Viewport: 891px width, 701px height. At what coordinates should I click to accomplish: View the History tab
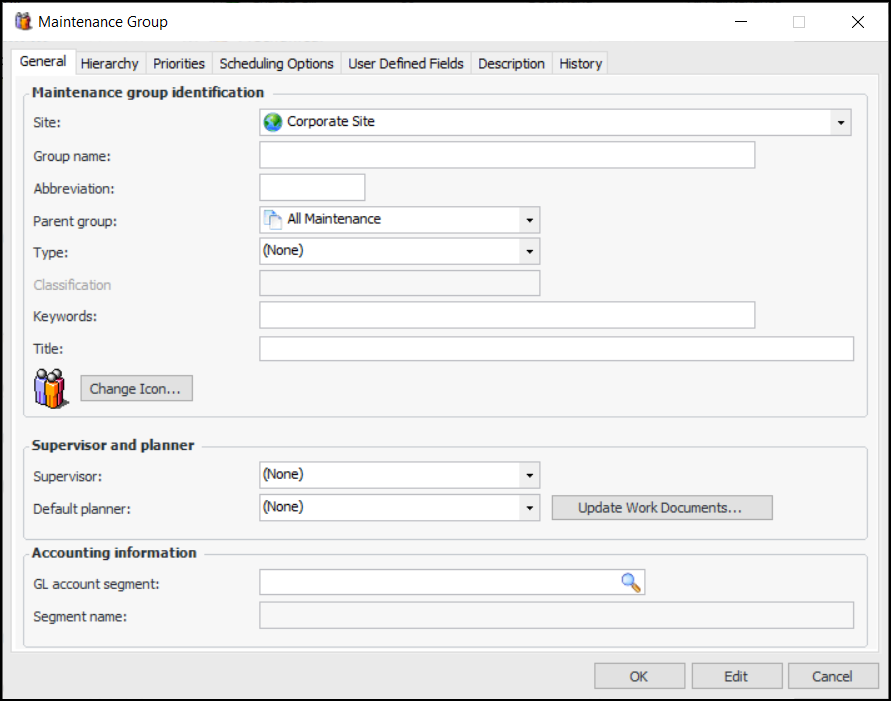[580, 63]
